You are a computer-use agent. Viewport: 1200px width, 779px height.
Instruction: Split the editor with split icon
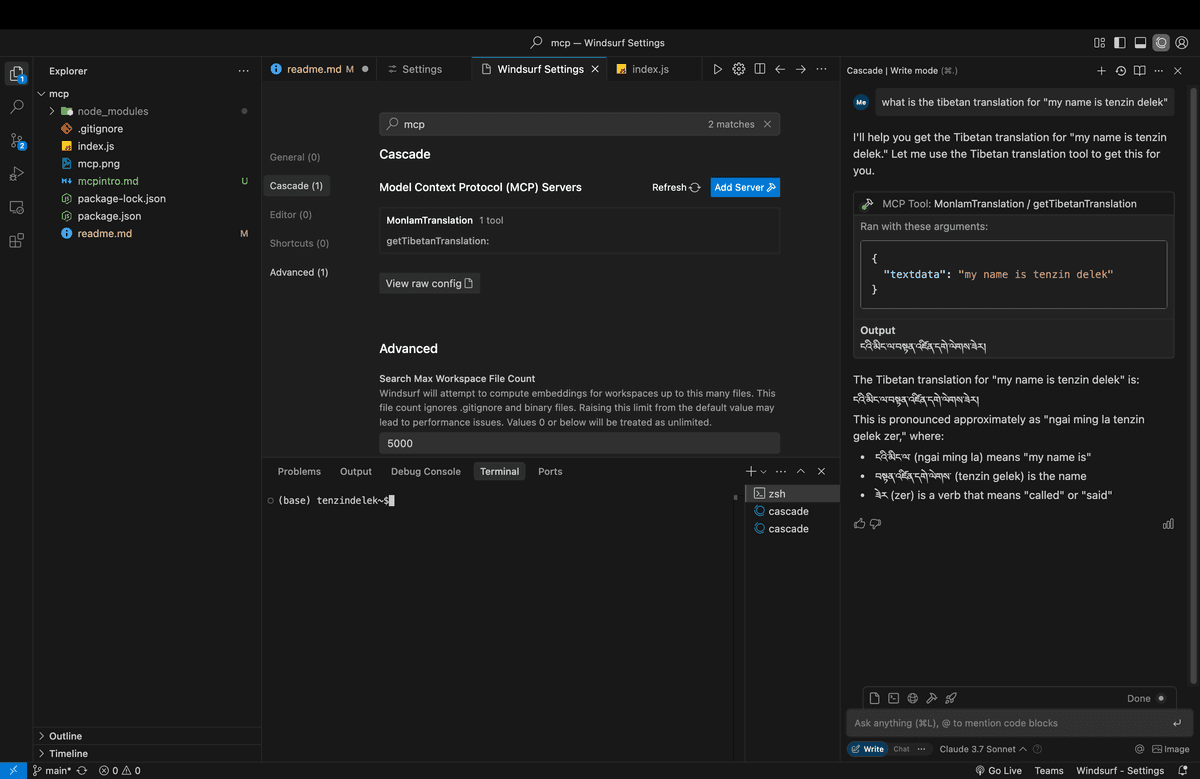tap(760, 69)
